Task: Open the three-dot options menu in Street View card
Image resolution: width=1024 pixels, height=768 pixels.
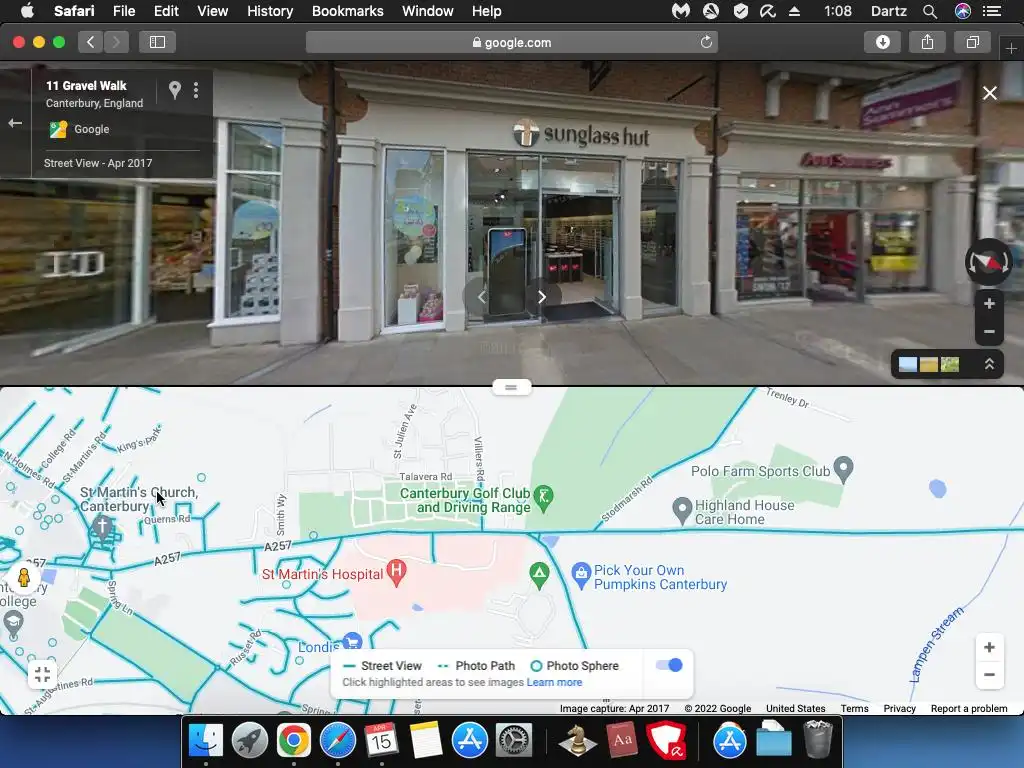Action: coord(196,90)
